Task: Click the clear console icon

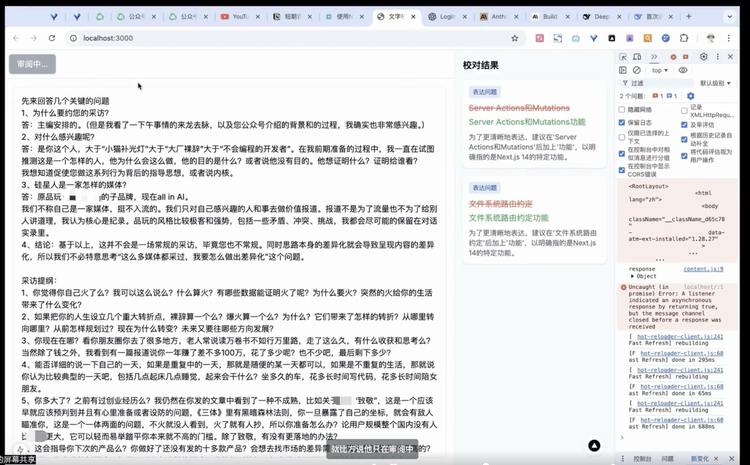Action: 637,70
